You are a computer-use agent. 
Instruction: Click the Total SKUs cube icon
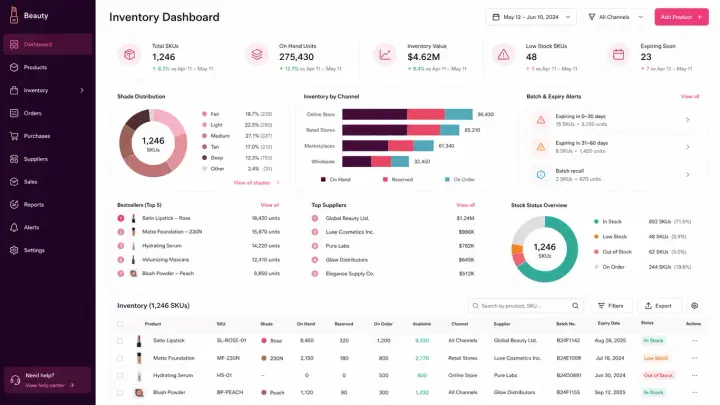point(129,55)
